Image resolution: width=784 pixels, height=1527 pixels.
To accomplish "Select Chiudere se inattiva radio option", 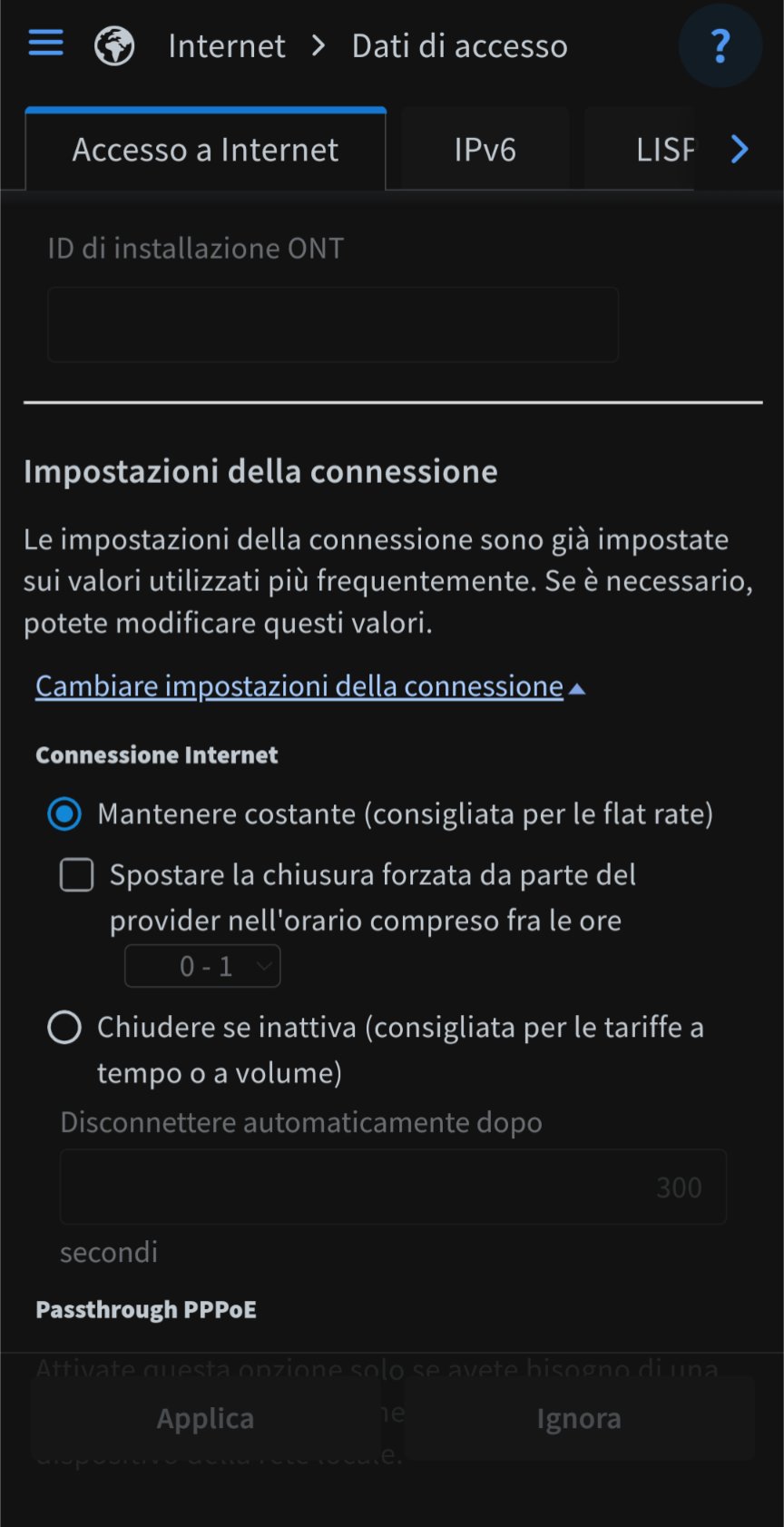I will point(64,1028).
